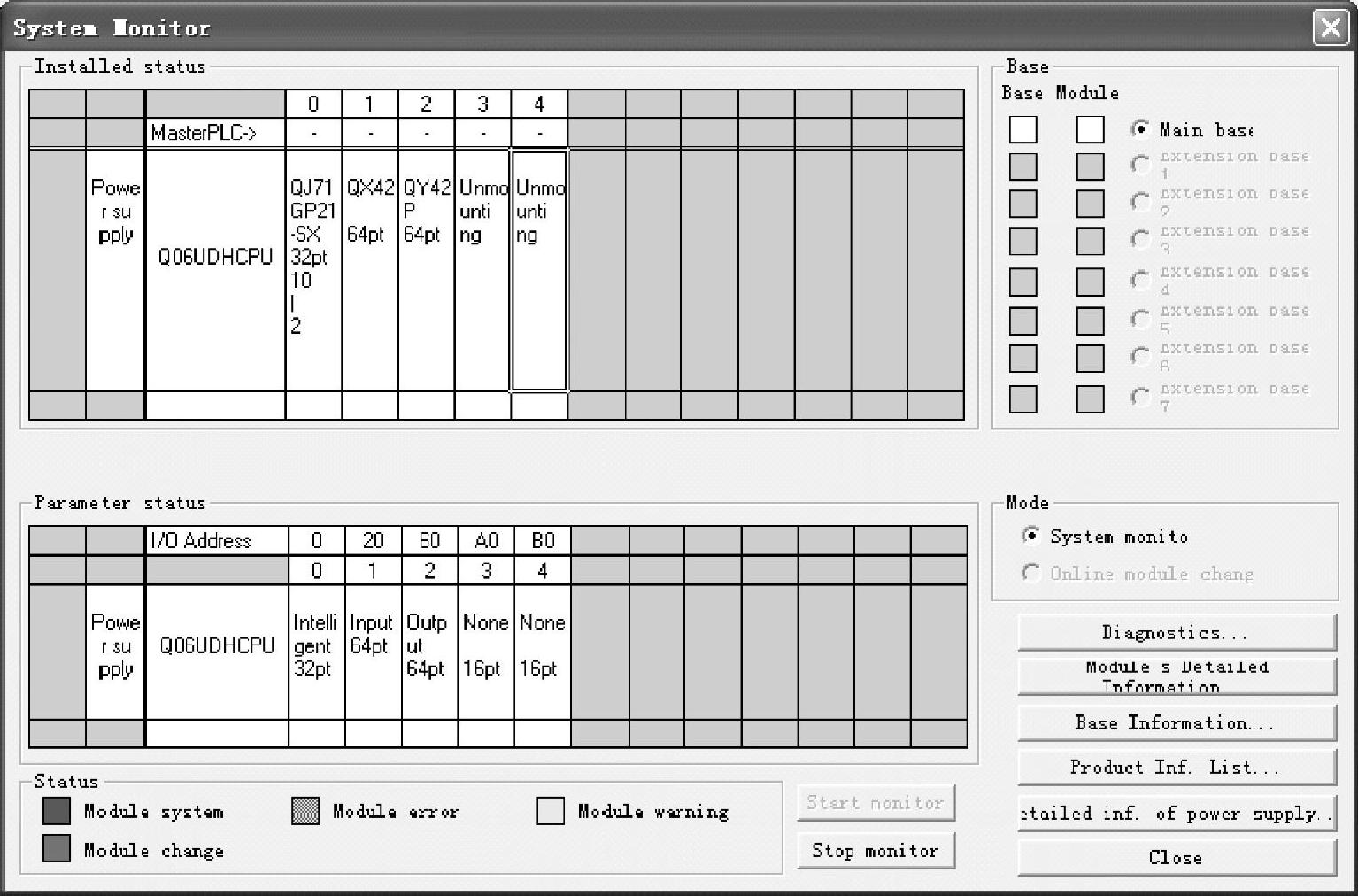Select the QJ71GP21-SX module in slot 0
The width and height of the screenshot is (1358, 896).
coord(312,269)
